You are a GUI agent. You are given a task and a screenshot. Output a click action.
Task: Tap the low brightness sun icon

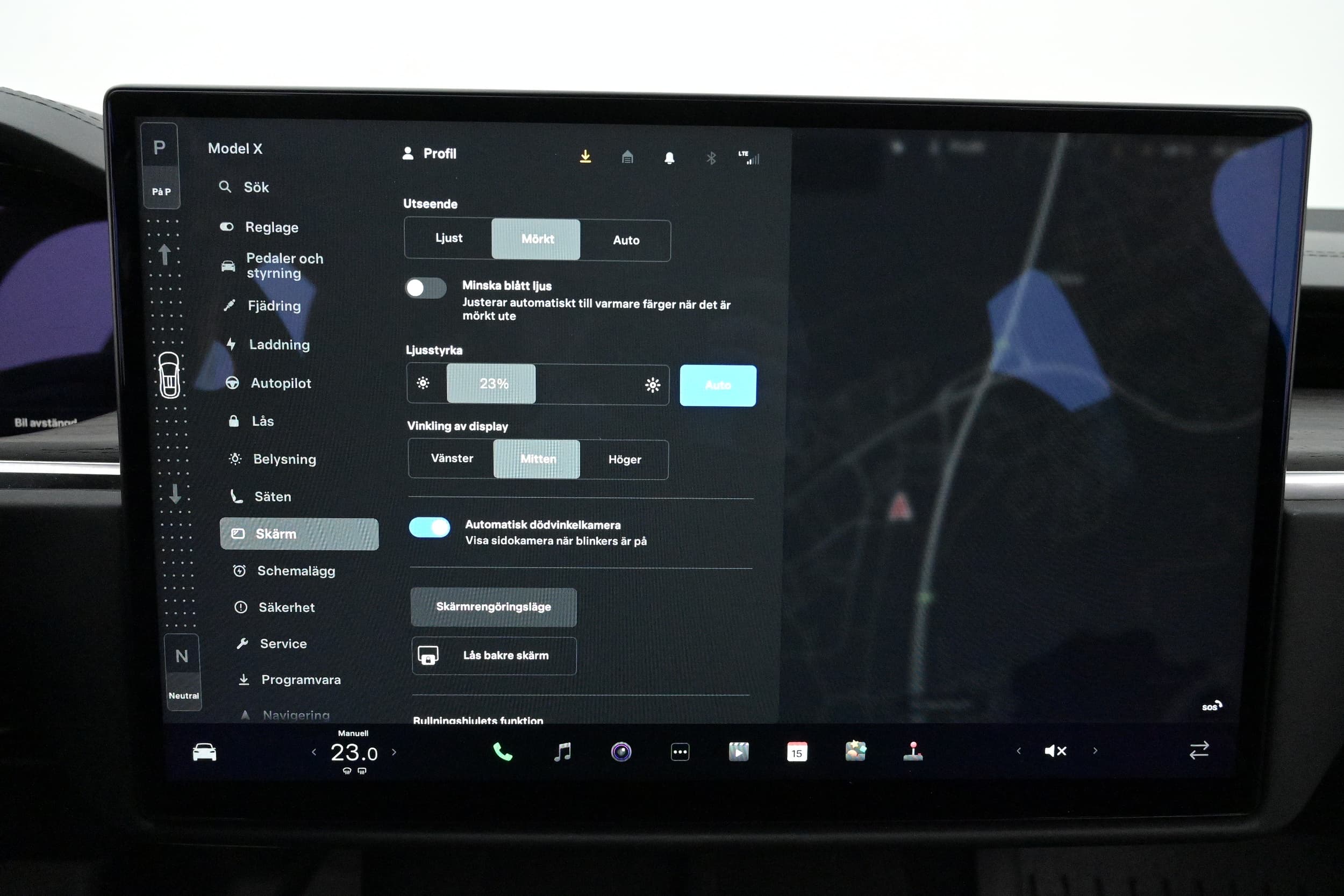[x=423, y=383]
